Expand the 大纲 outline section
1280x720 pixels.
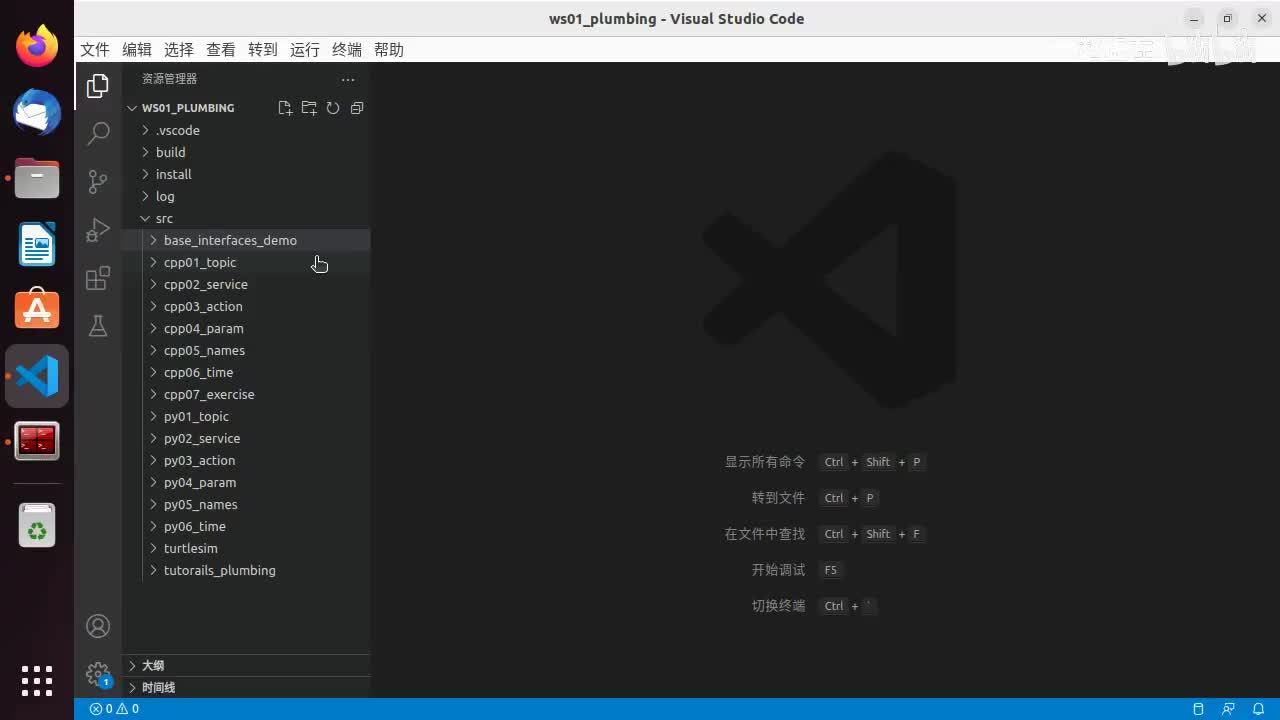[246, 665]
